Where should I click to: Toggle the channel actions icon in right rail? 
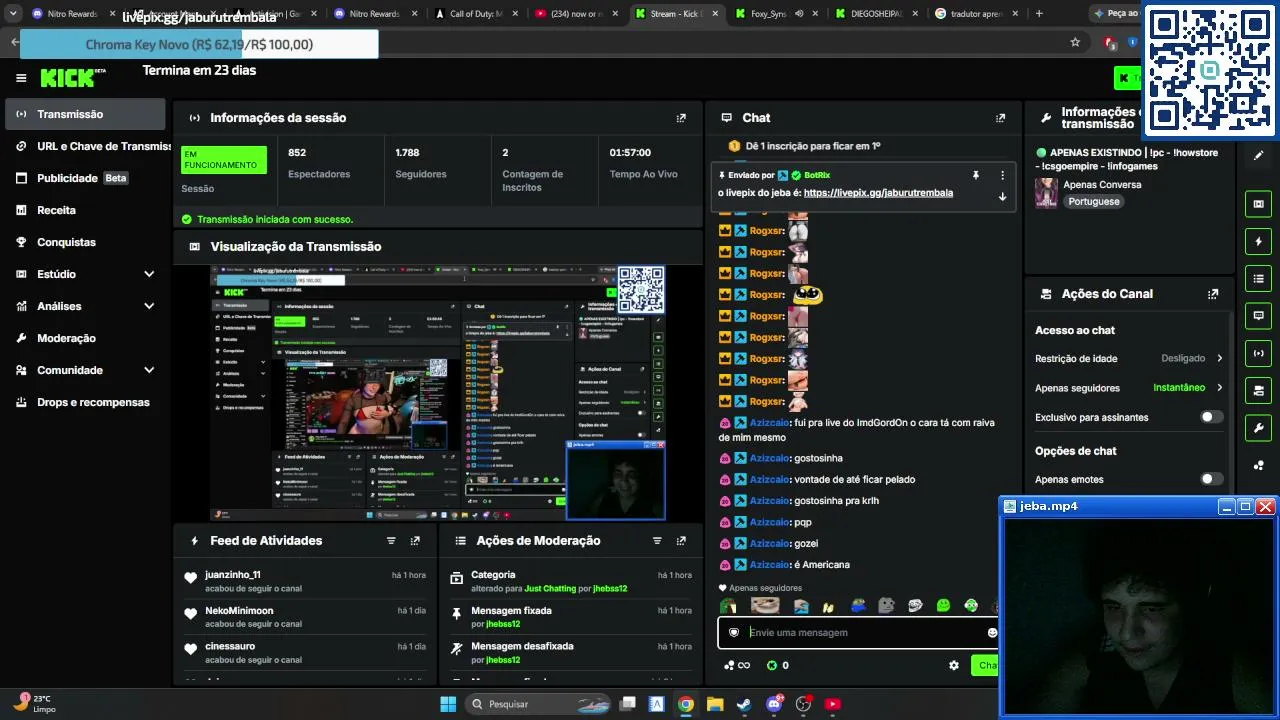point(1258,390)
